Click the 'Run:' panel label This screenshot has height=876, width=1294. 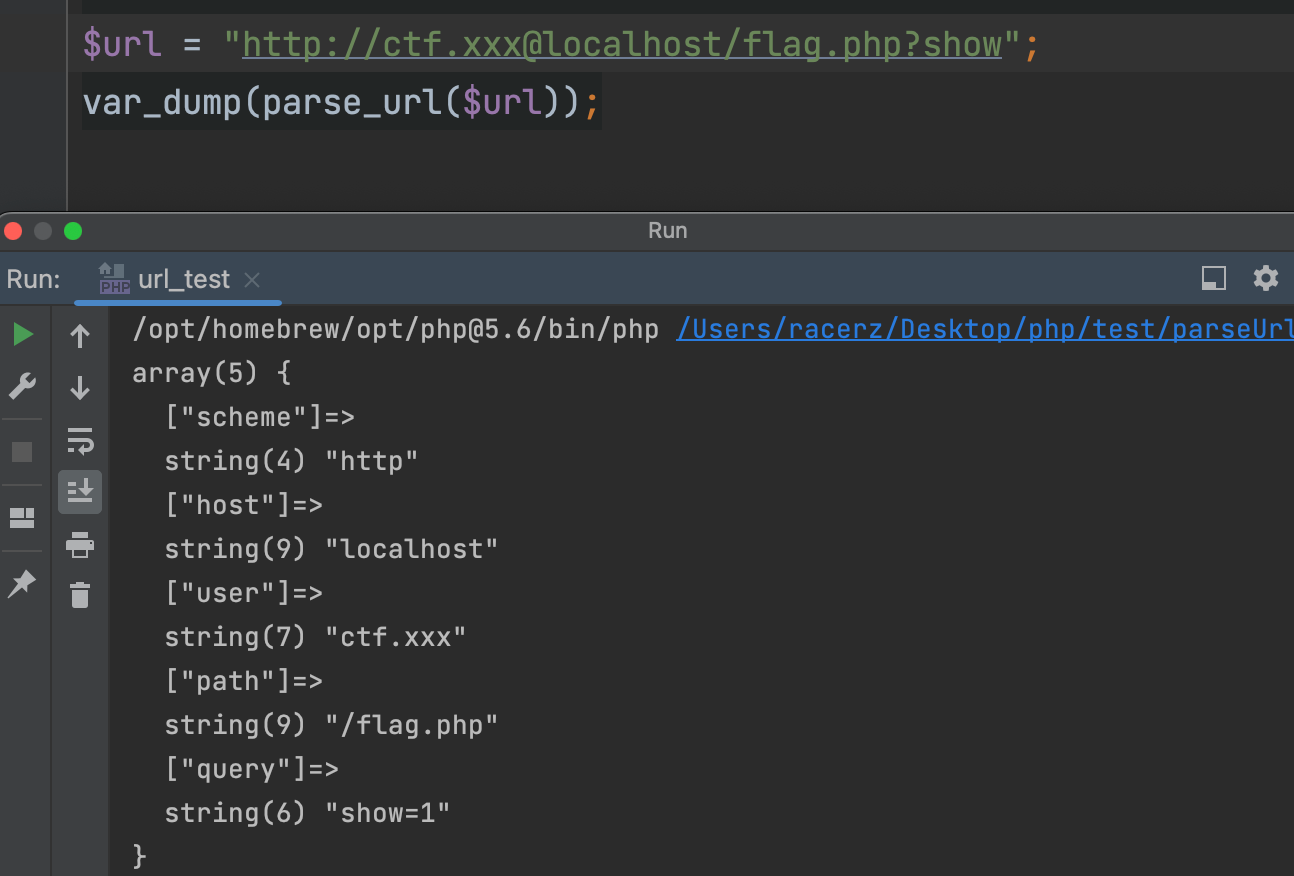pyautogui.click(x=33, y=279)
